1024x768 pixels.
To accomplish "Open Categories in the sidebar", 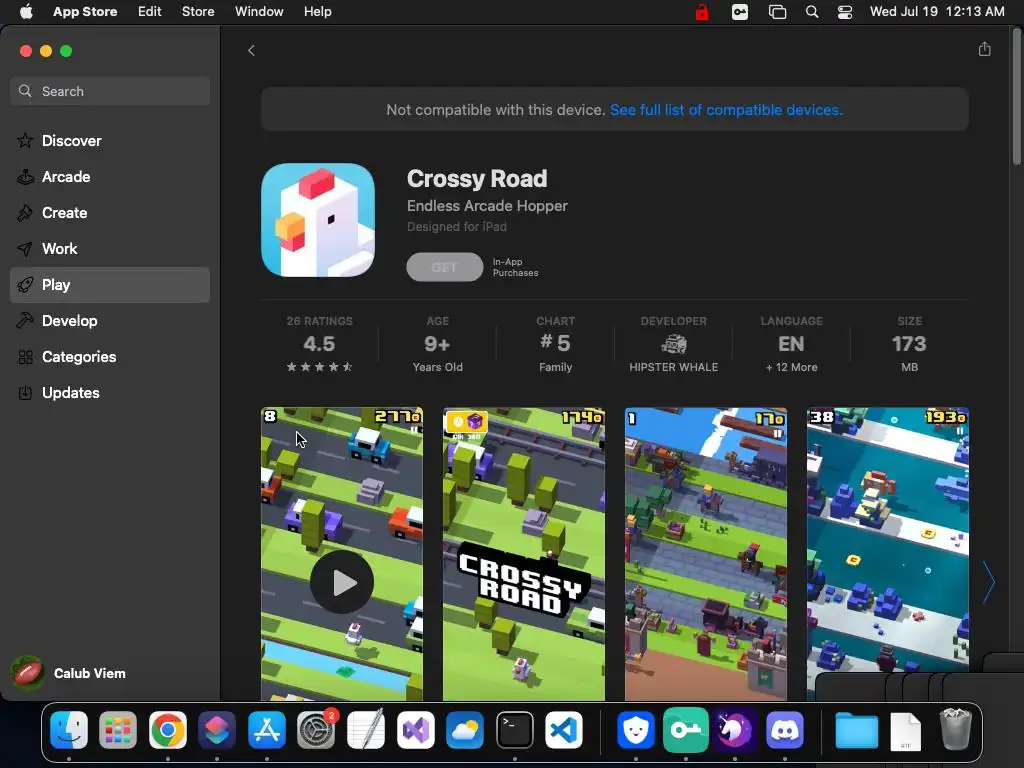I will (x=110, y=357).
